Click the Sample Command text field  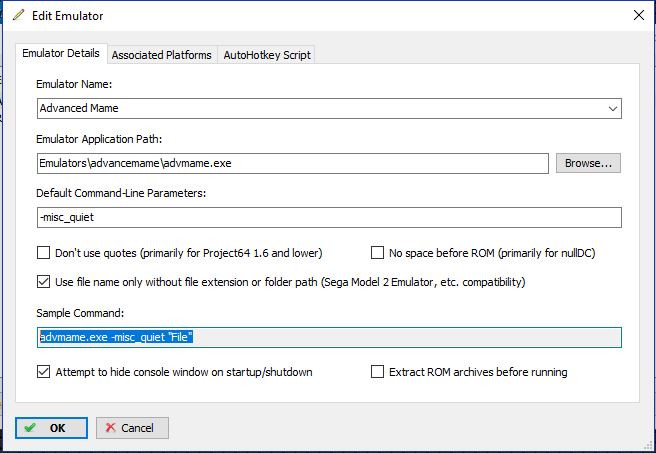coord(329,338)
